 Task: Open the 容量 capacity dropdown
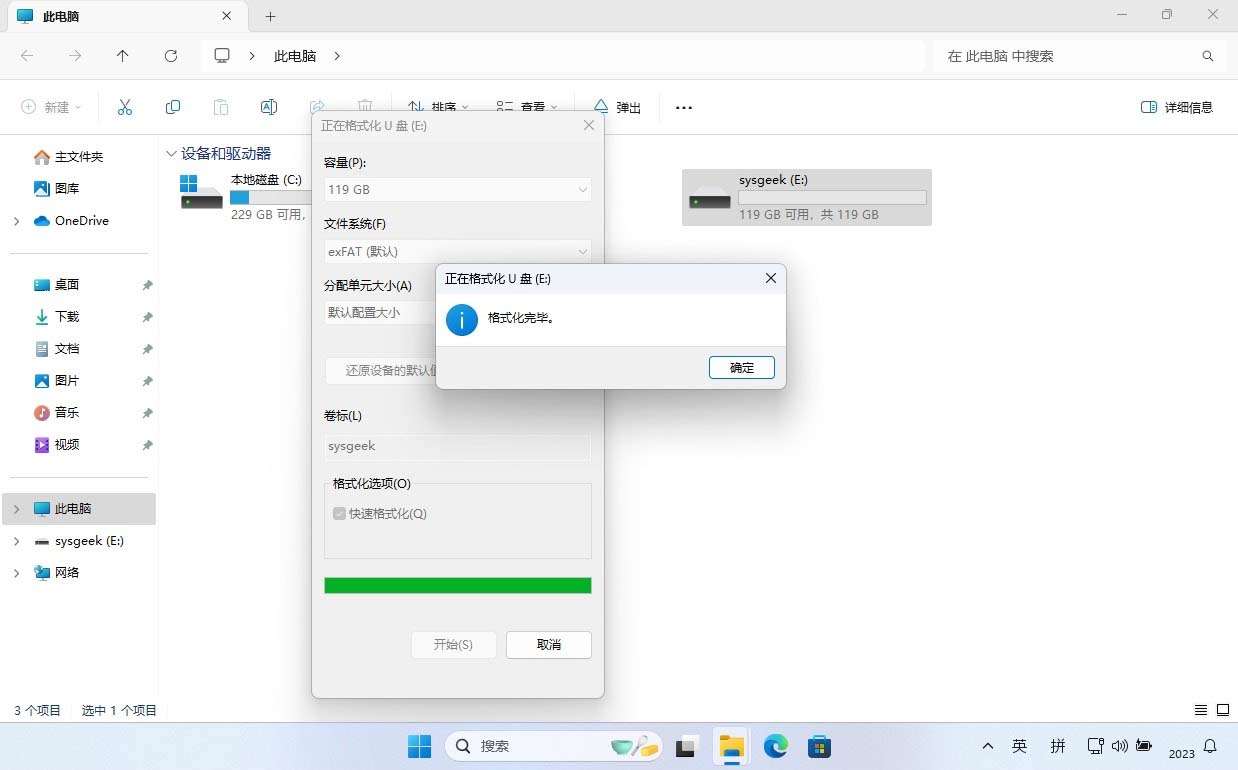pyautogui.click(x=457, y=189)
